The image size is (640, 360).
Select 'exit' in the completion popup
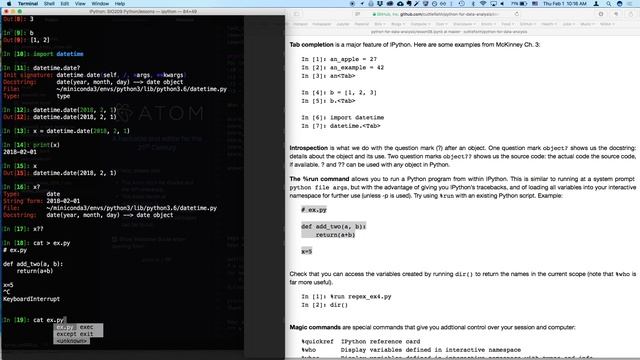click(87, 334)
